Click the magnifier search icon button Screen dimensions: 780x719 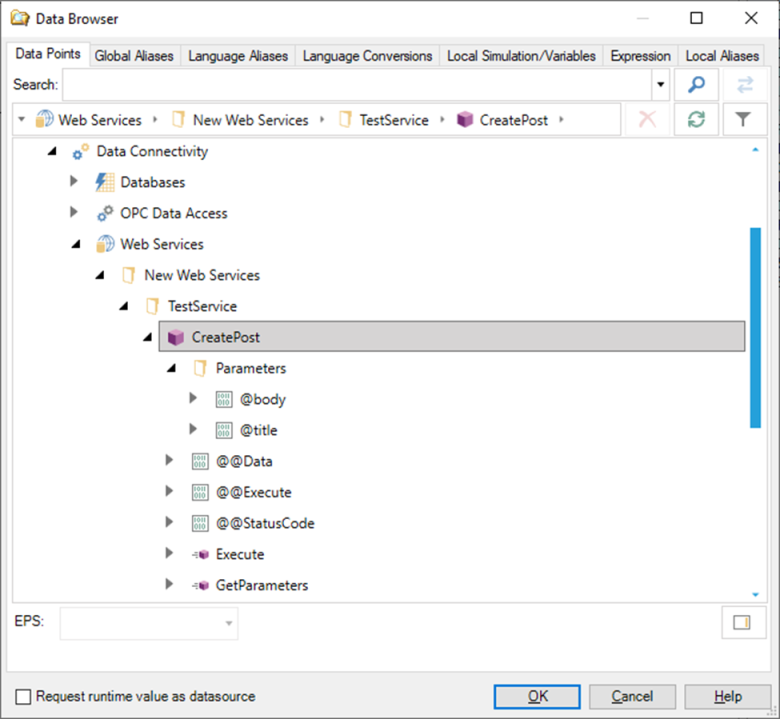[x=696, y=86]
